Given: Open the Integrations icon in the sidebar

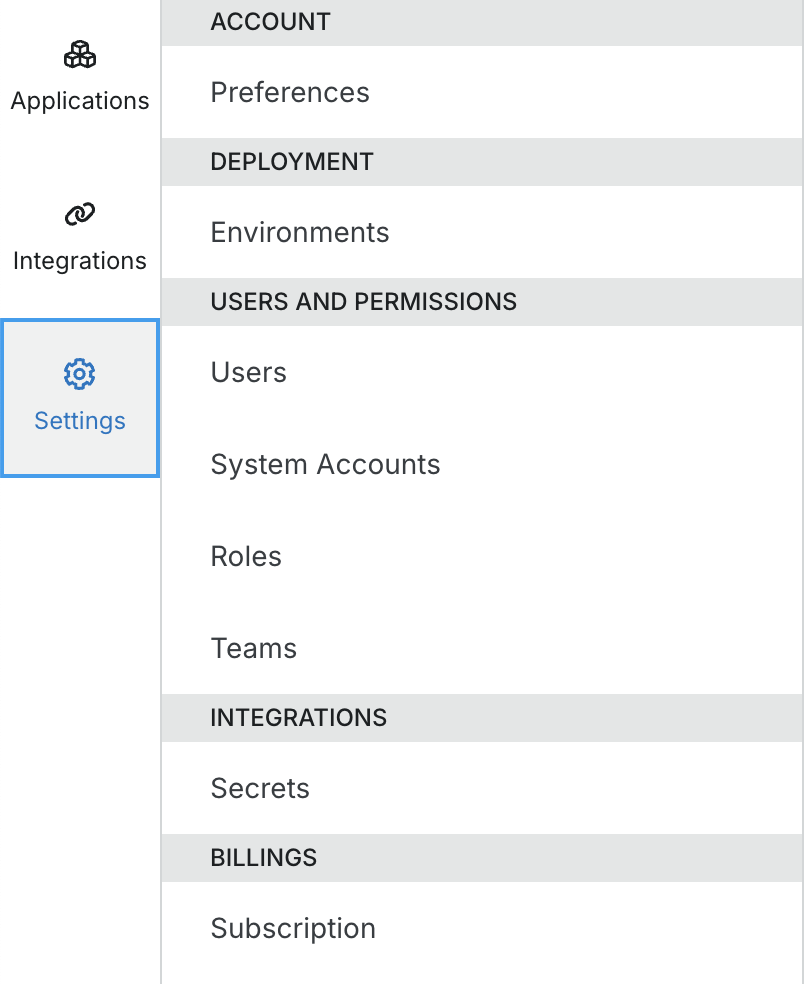Looking at the screenshot, I should coord(79,214).
